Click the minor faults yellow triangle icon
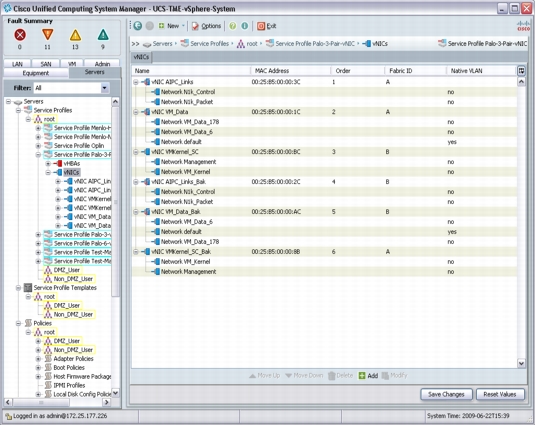Viewport: 536px width, 427px height. coord(75,35)
